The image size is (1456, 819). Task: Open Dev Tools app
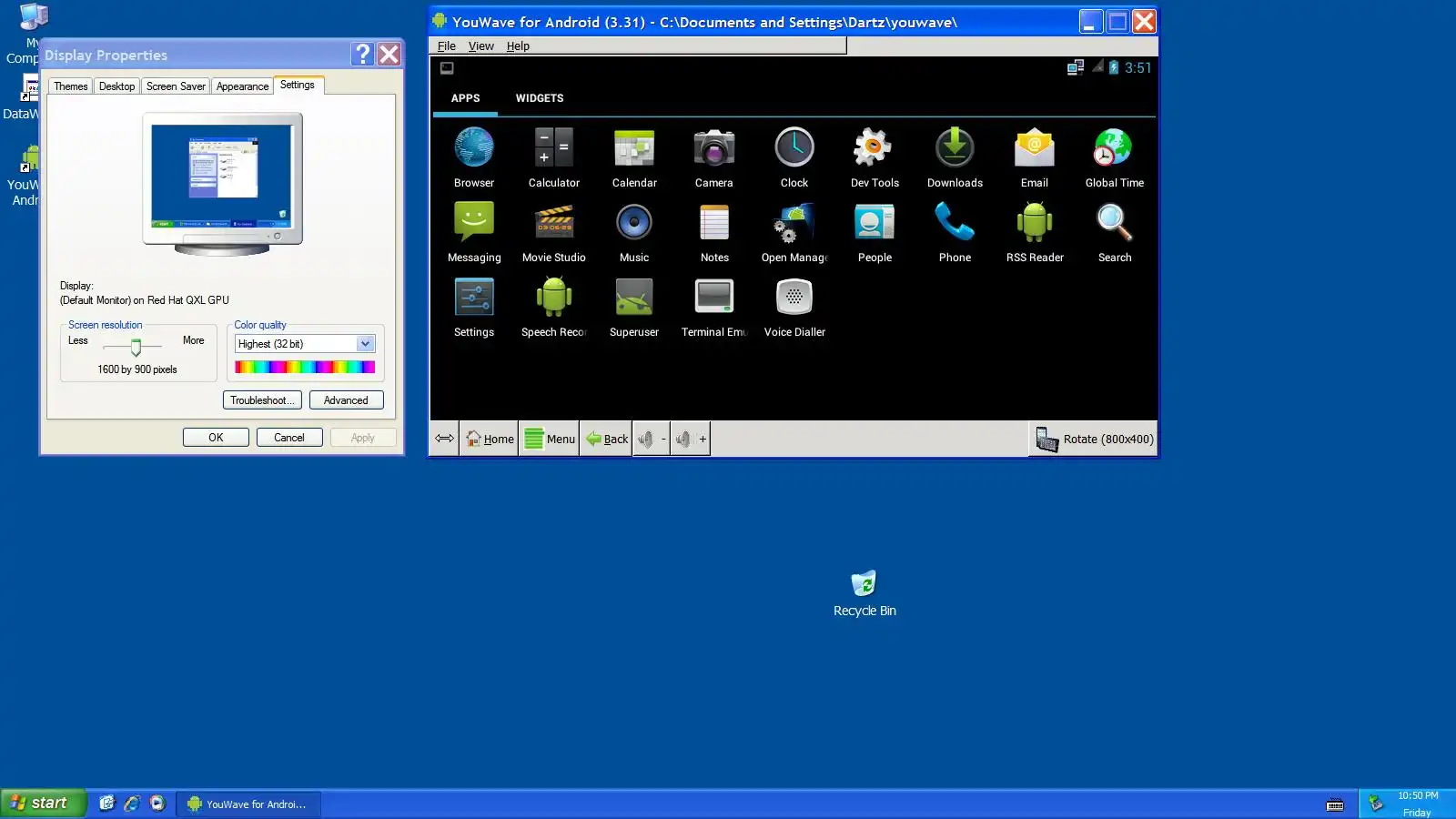[875, 157]
